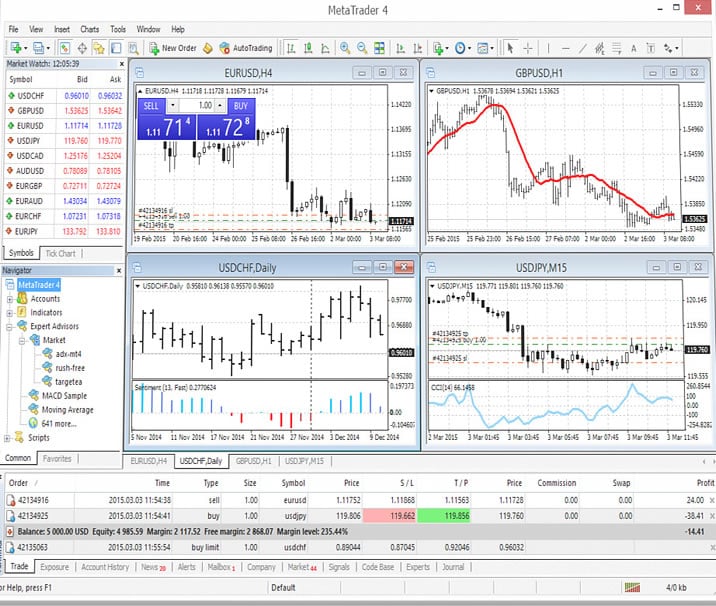Toggle chart auto scroll icon
Image resolution: width=716 pixels, height=606 pixels.
[x=400, y=48]
